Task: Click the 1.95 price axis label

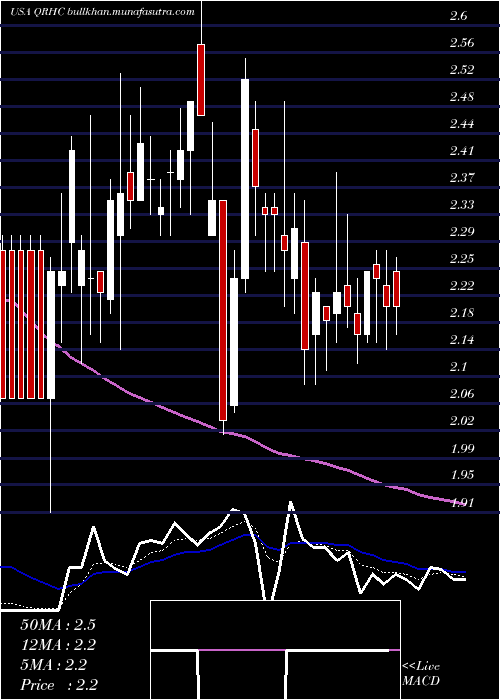Action: coord(462,475)
